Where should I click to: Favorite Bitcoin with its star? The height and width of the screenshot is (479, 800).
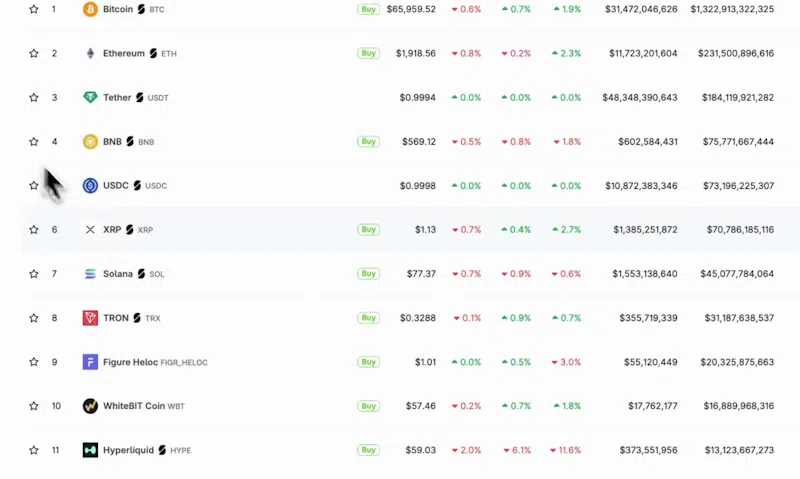[34, 9]
